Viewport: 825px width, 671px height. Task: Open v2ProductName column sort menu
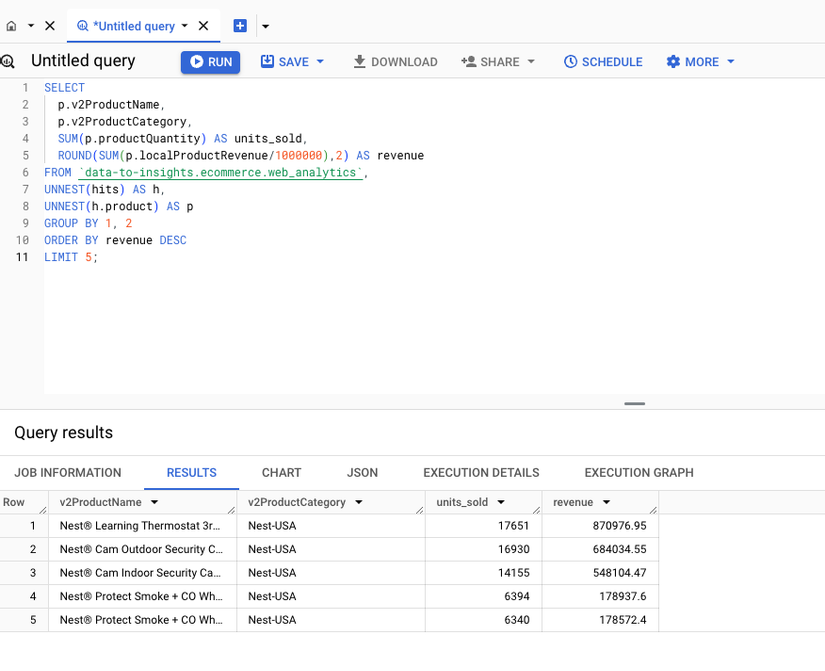(155, 502)
